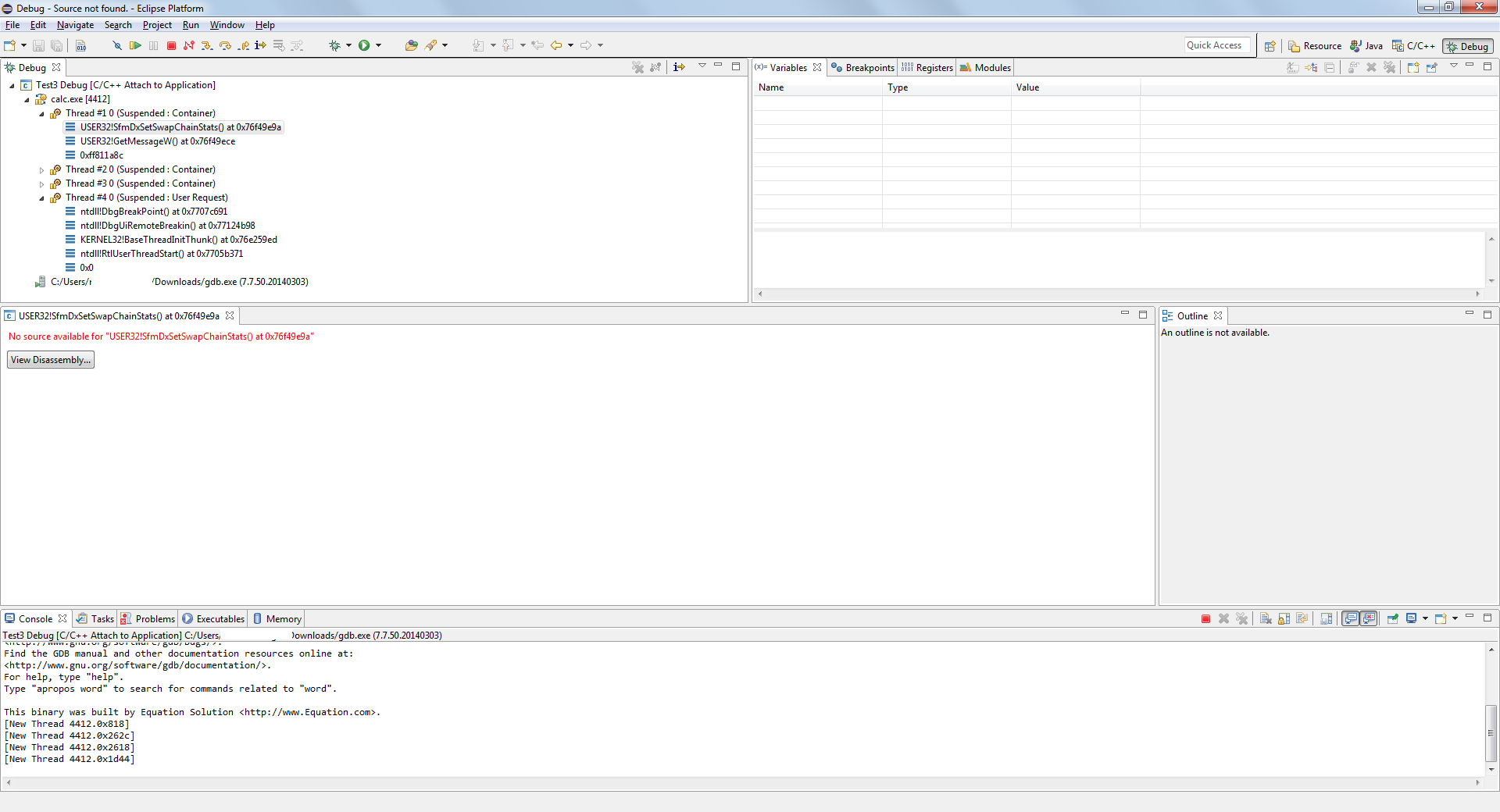Open the Run menu
Viewport: 1500px width, 812px height.
coord(191,25)
